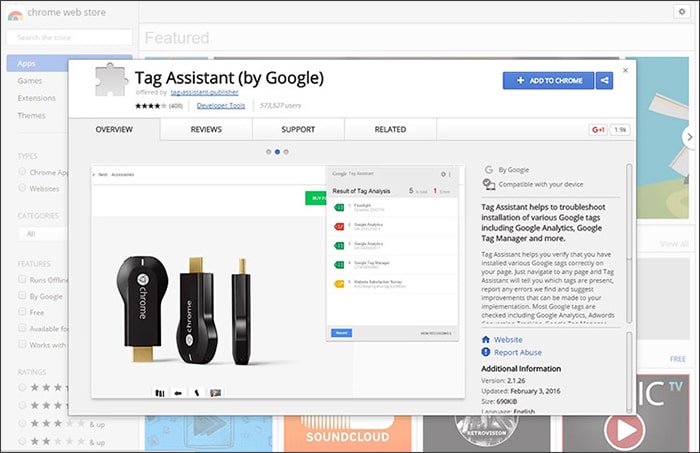Enable the Free checkbox
Viewport: 700px width, 453px height.
click(x=22, y=312)
